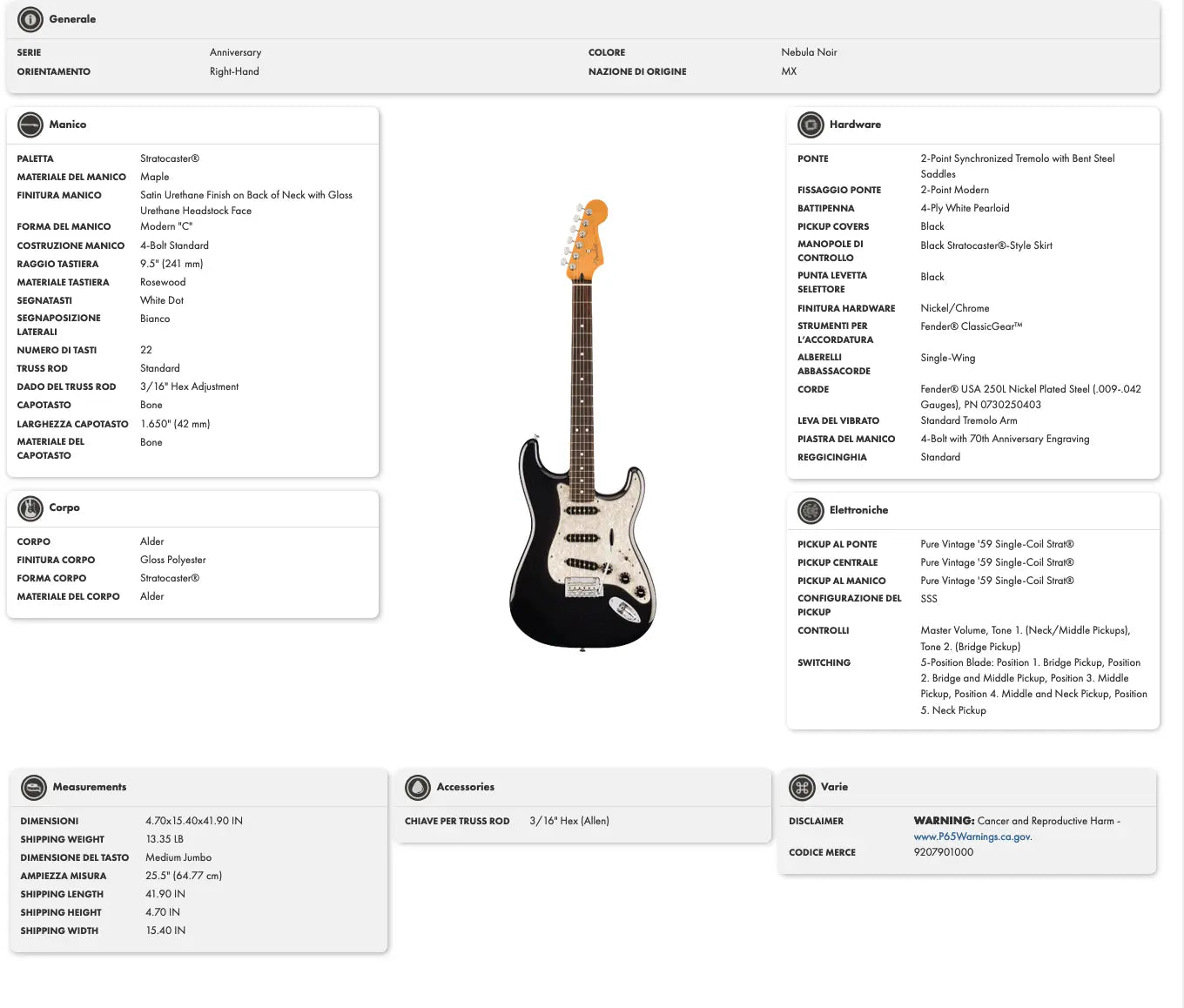Select the Measurements section heading
Screen dimensions: 1184x1008
point(90,787)
